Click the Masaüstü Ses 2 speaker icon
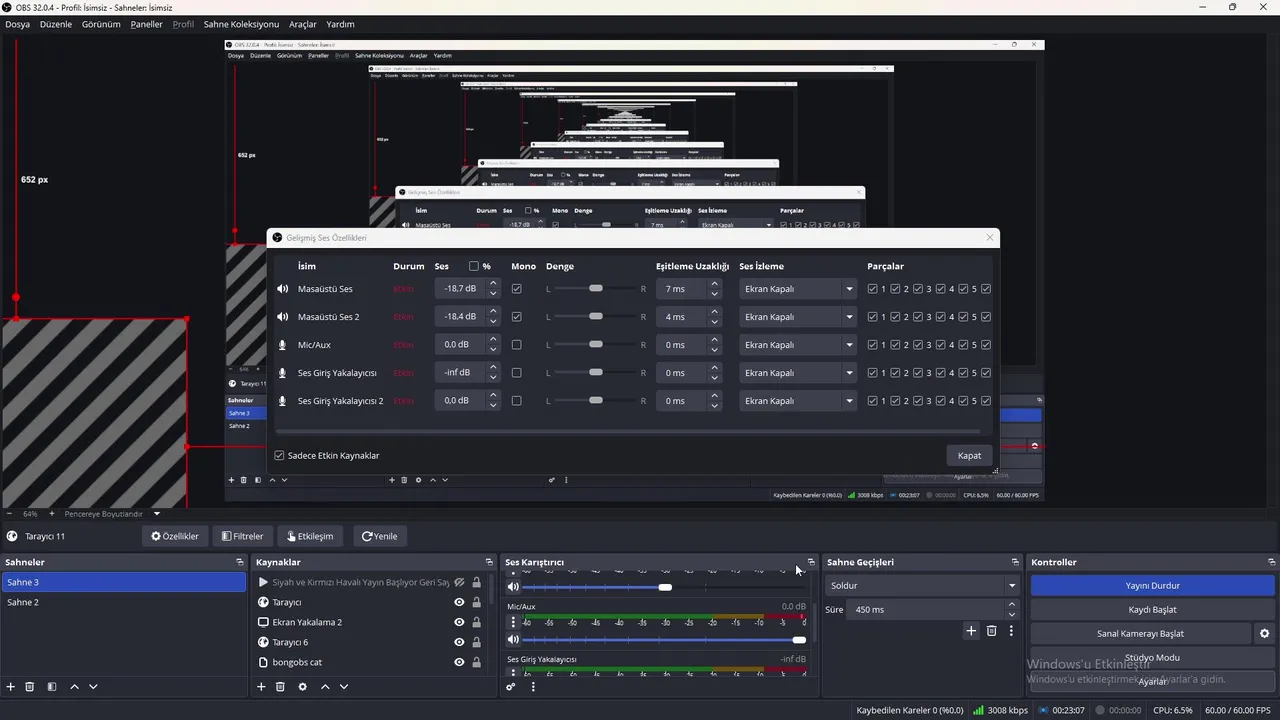1280x720 pixels. coord(282,317)
